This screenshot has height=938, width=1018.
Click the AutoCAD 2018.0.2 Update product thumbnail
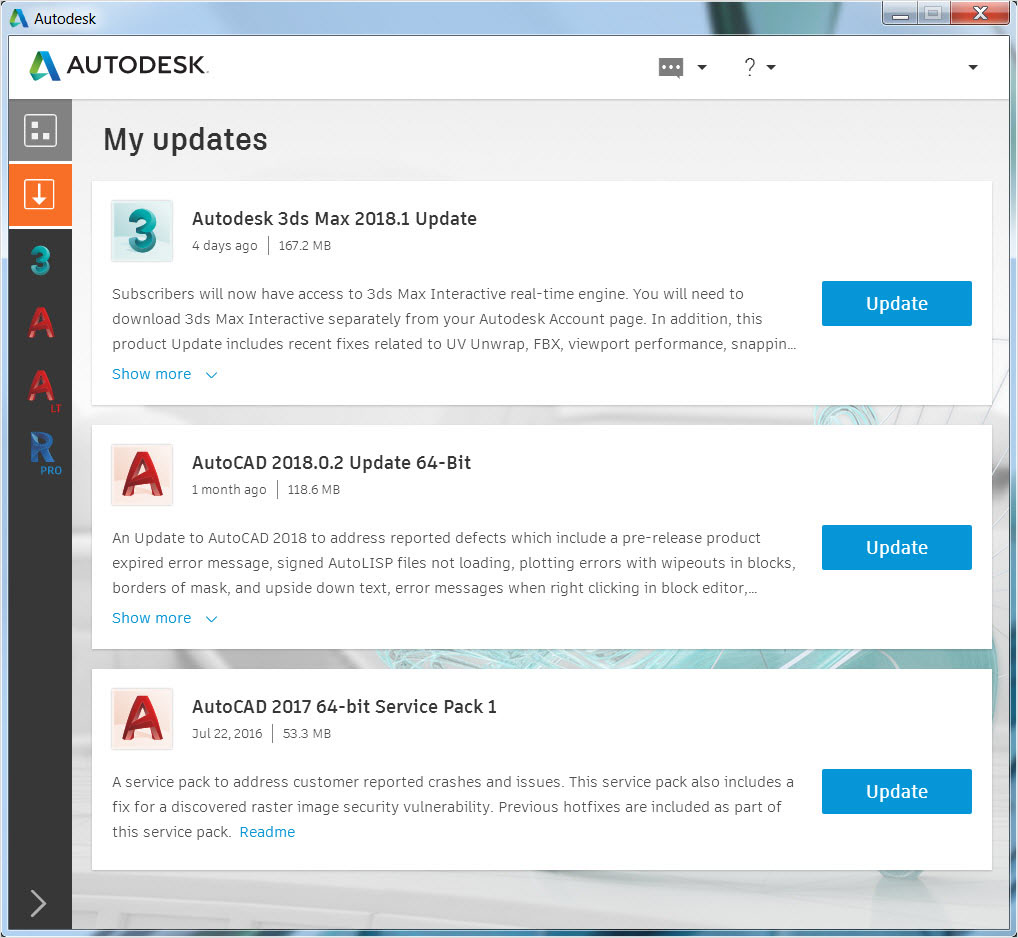142,475
